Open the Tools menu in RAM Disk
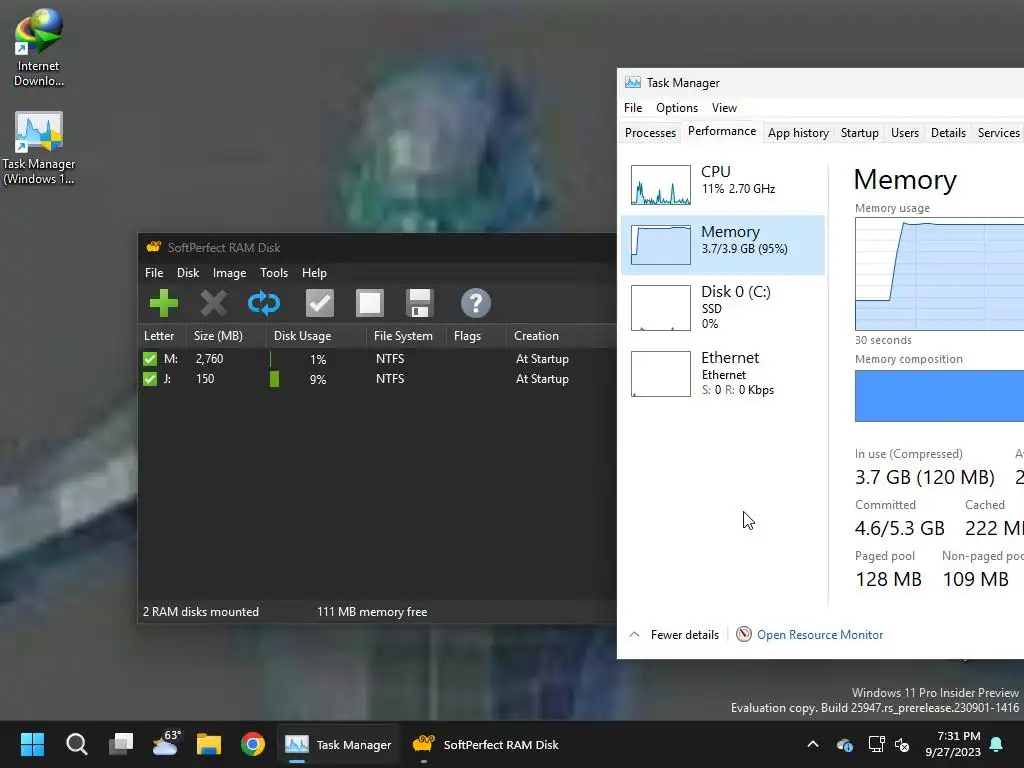This screenshot has height=768, width=1024. pos(274,273)
